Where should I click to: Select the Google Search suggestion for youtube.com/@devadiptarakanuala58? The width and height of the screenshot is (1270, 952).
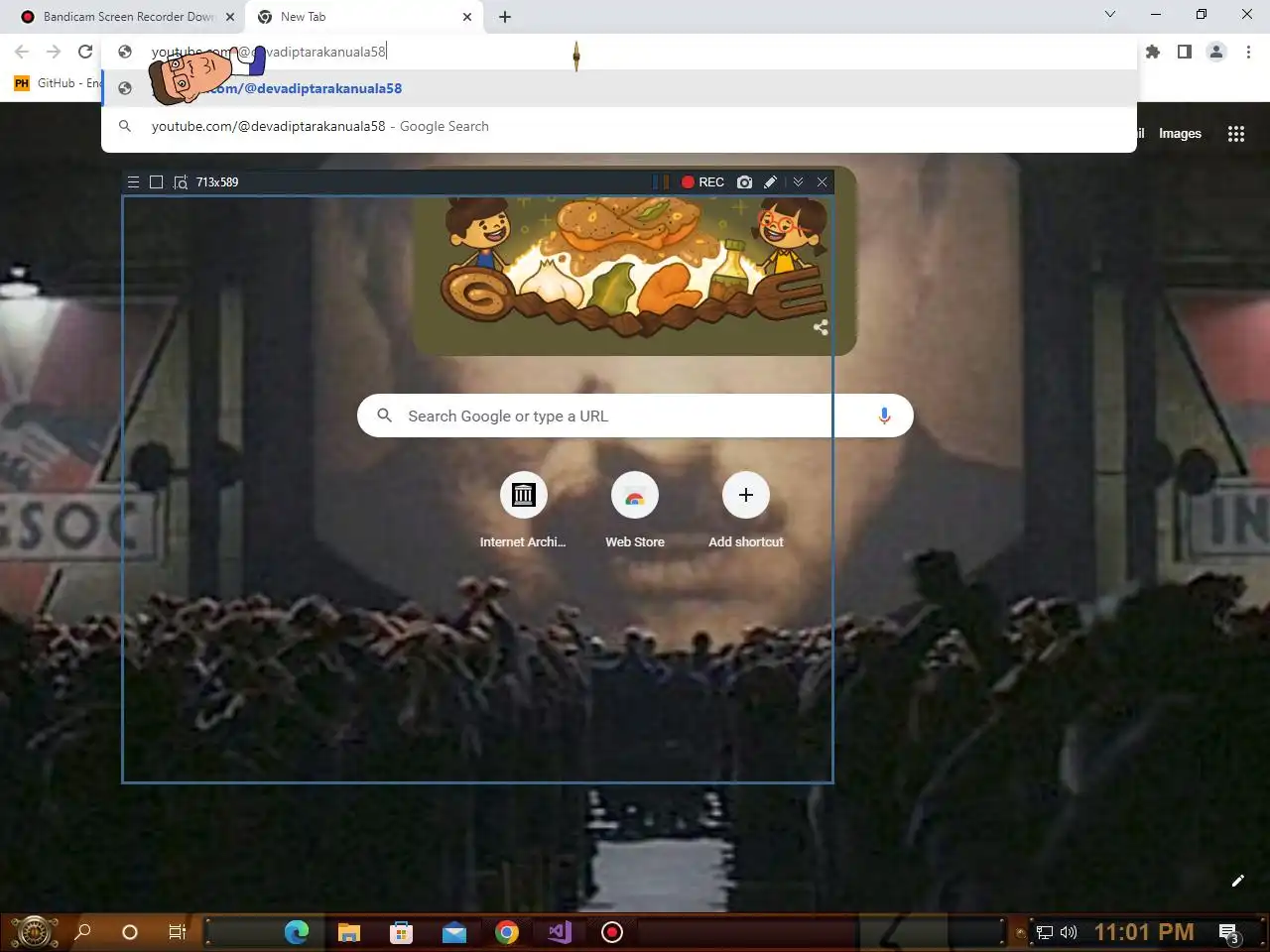[x=619, y=126]
